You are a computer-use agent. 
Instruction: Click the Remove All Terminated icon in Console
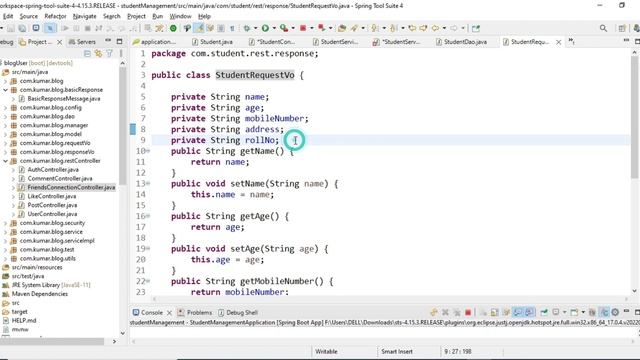tap(457, 313)
